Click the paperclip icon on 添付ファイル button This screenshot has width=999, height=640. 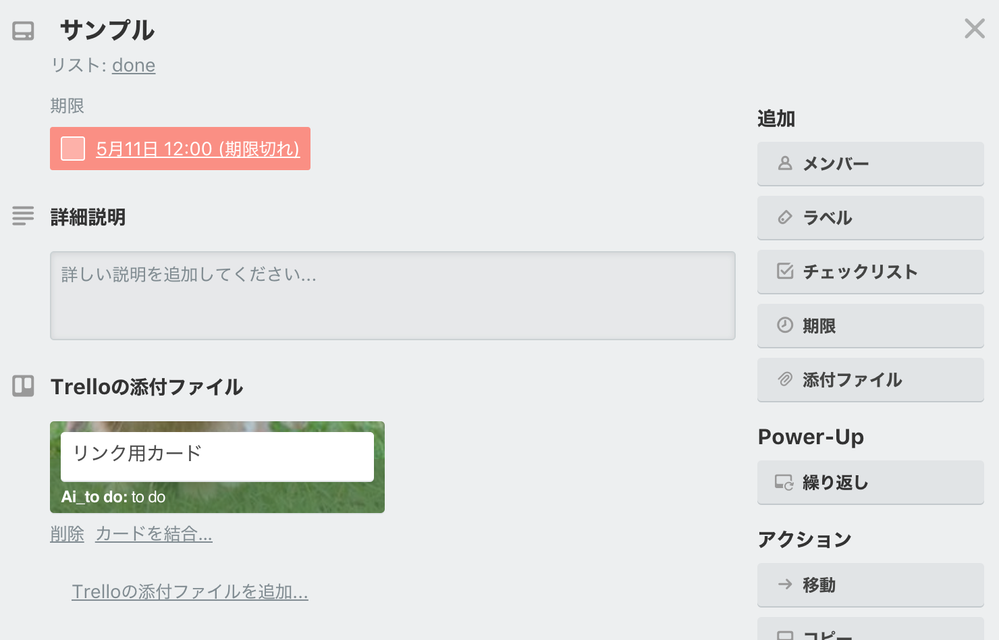point(787,380)
